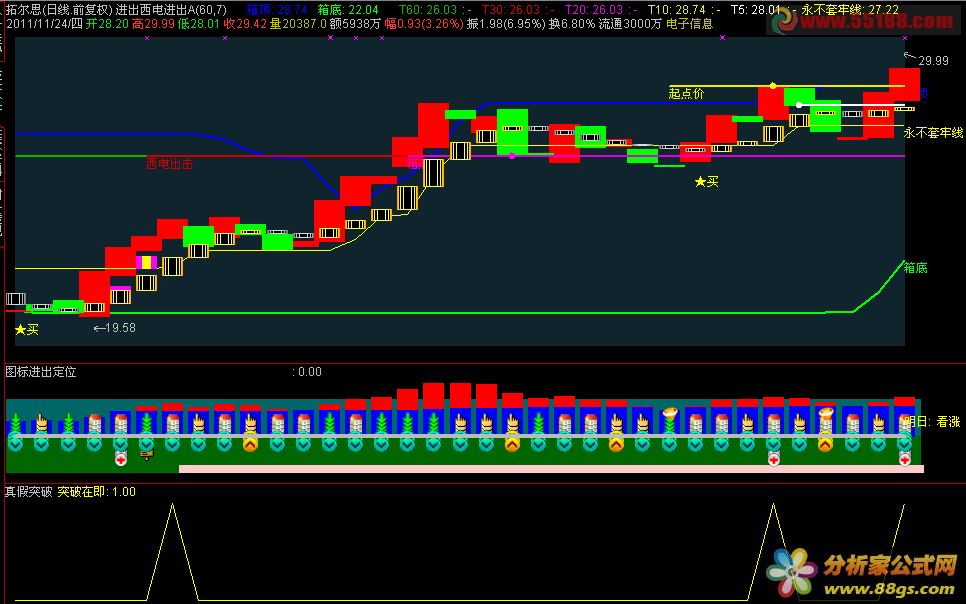
Task: Click the 电子信息 sector label
Action: point(689,24)
